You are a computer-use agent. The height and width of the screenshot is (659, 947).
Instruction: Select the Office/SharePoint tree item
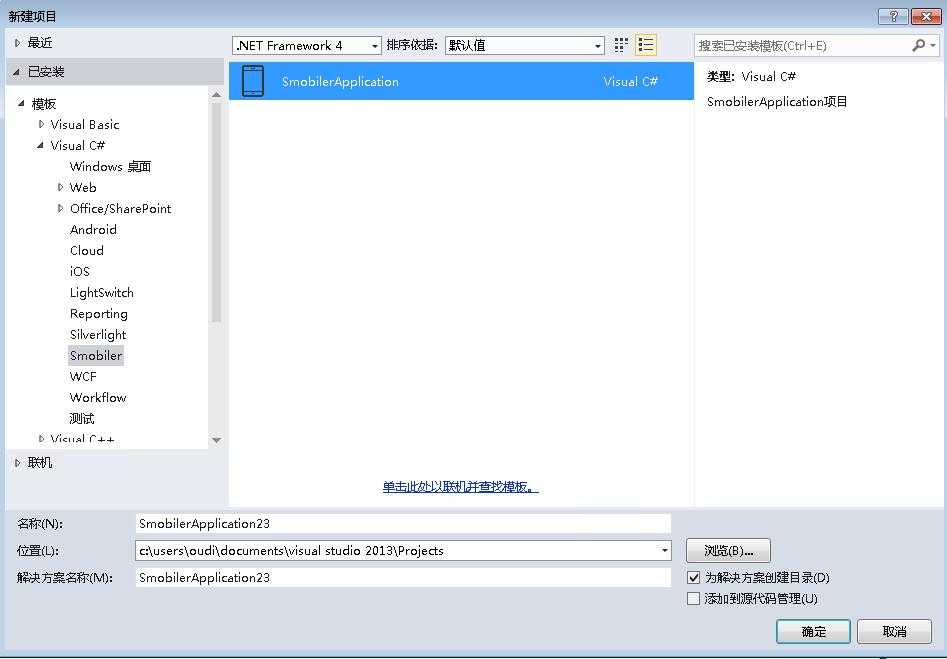[120, 208]
